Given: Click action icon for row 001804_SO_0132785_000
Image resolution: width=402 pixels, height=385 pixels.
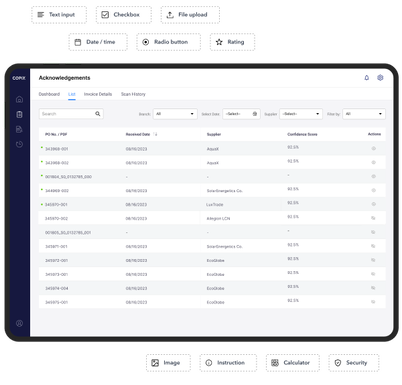Looking at the screenshot, I should tap(373, 176).
